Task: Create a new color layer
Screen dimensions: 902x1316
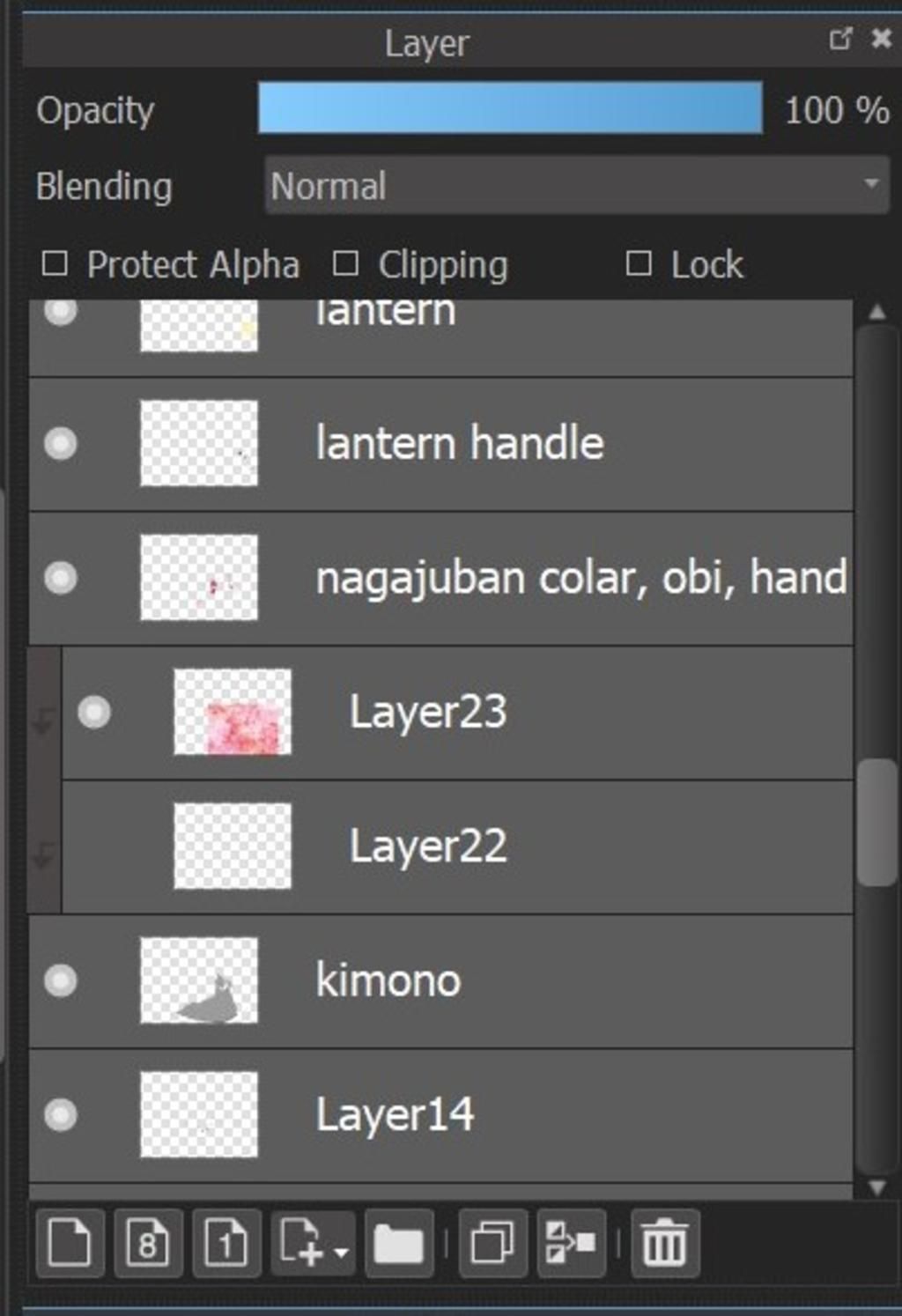Action: coord(70,1243)
